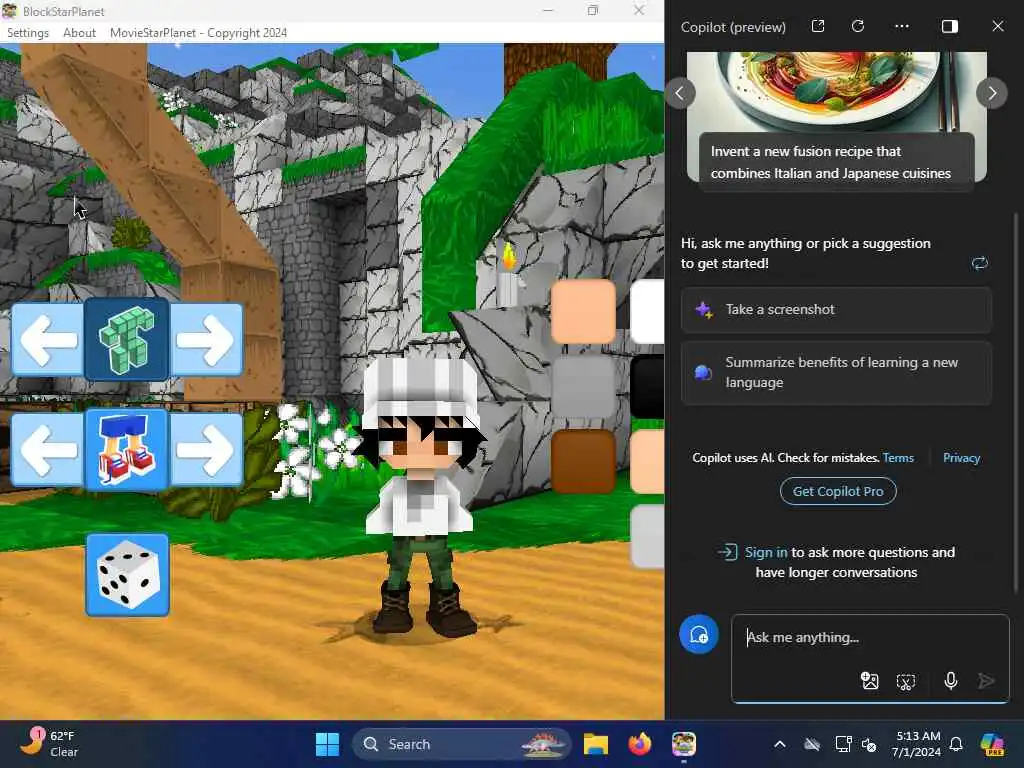The image size is (1024, 768).
Task: Select previous shoes with left arrow
Action: pyautogui.click(x=48, y=449)
